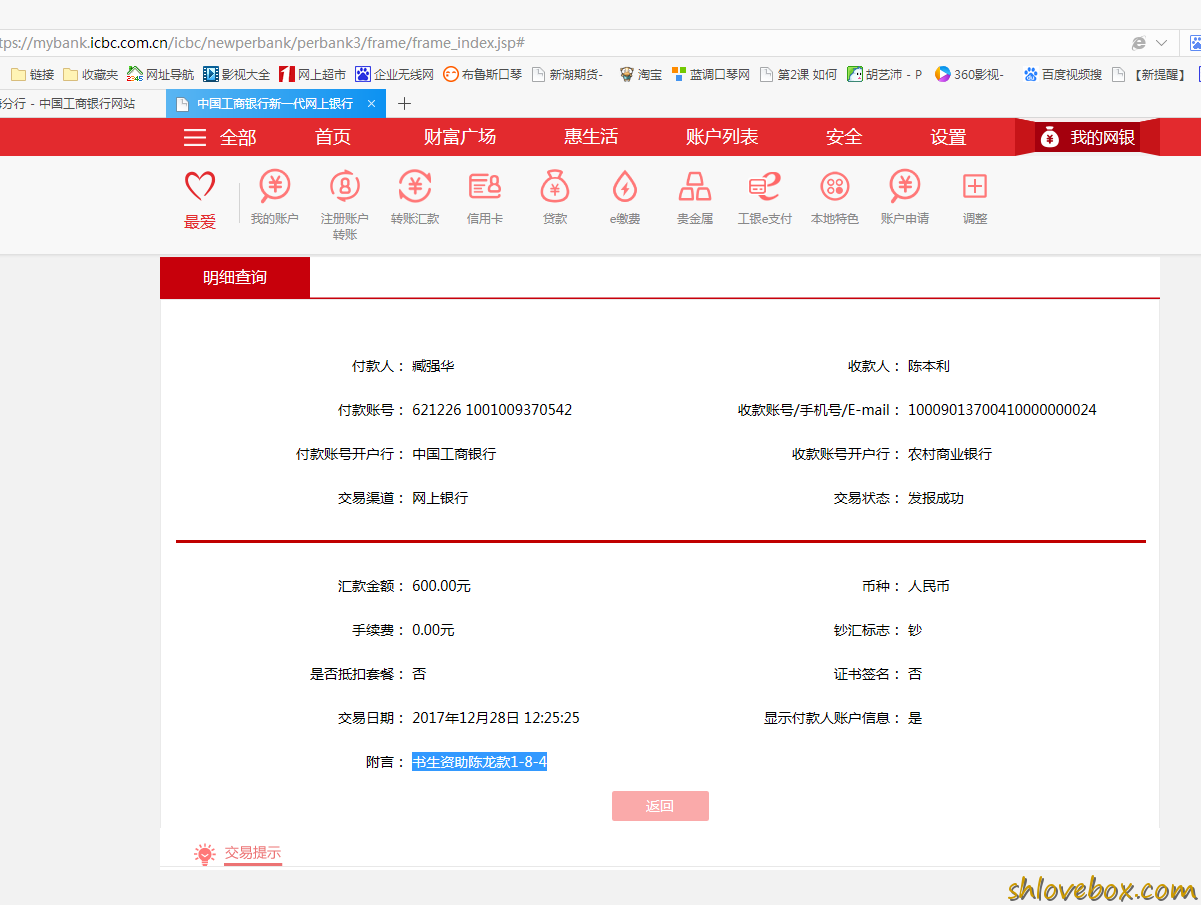Open the 第2课 如何 bookmark
This screenshot has height=905, width=1201.
point(798,74)
